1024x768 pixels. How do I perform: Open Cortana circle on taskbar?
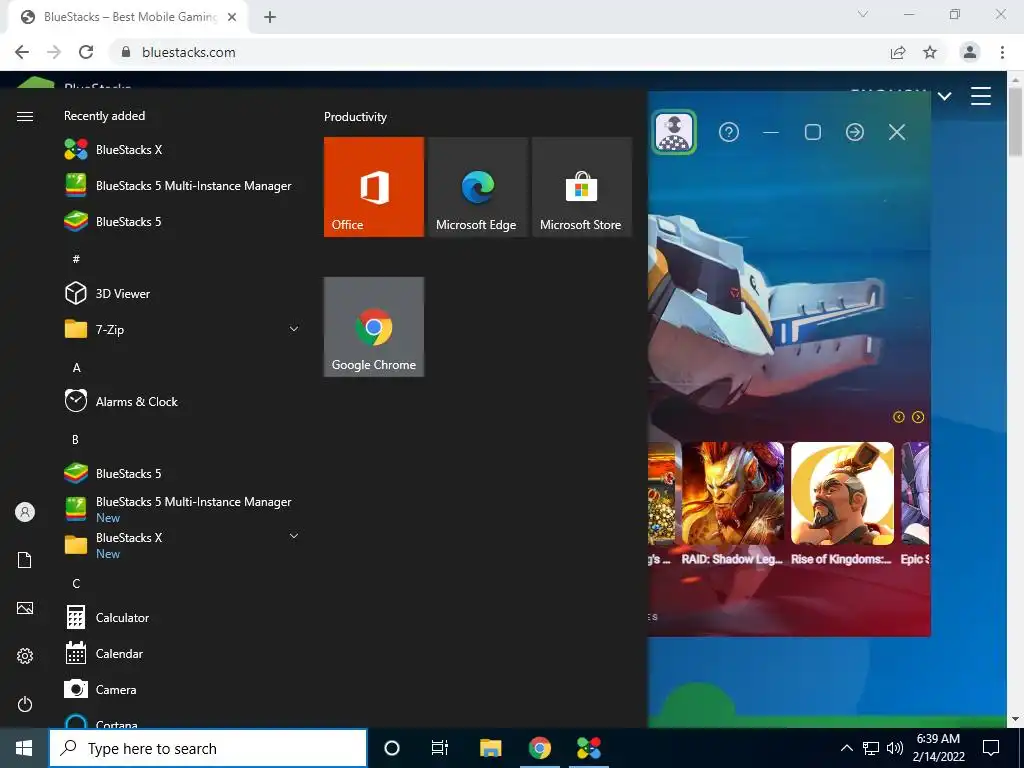392,748
